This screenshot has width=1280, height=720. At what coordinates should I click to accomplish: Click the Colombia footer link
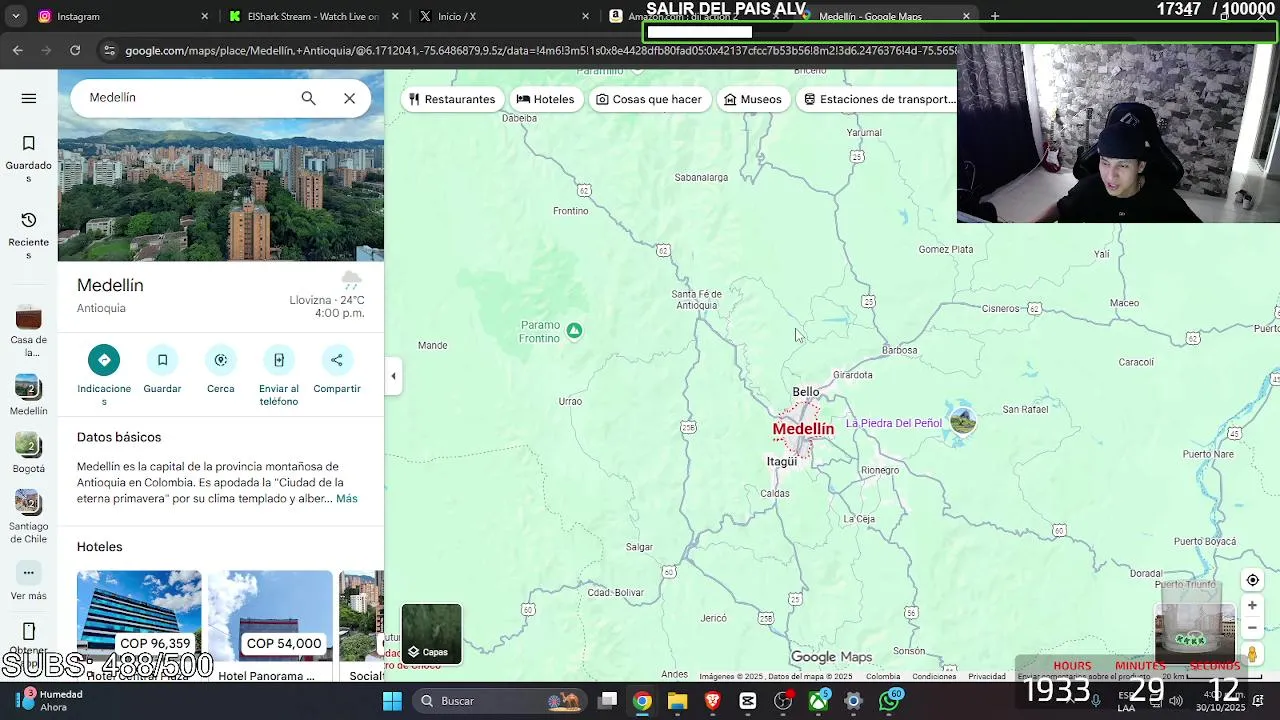click(883, 676)
